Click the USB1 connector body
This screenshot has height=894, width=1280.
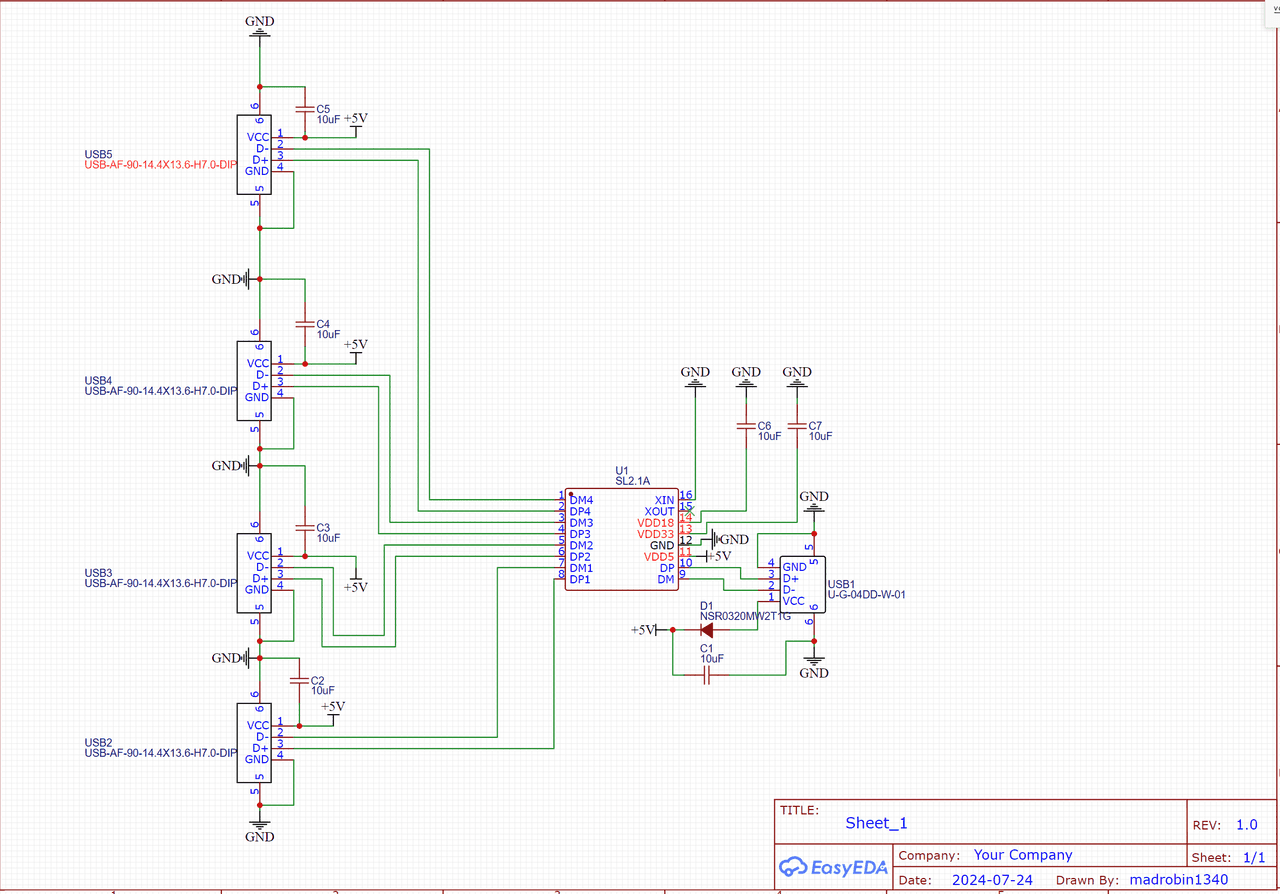(802, 583)
